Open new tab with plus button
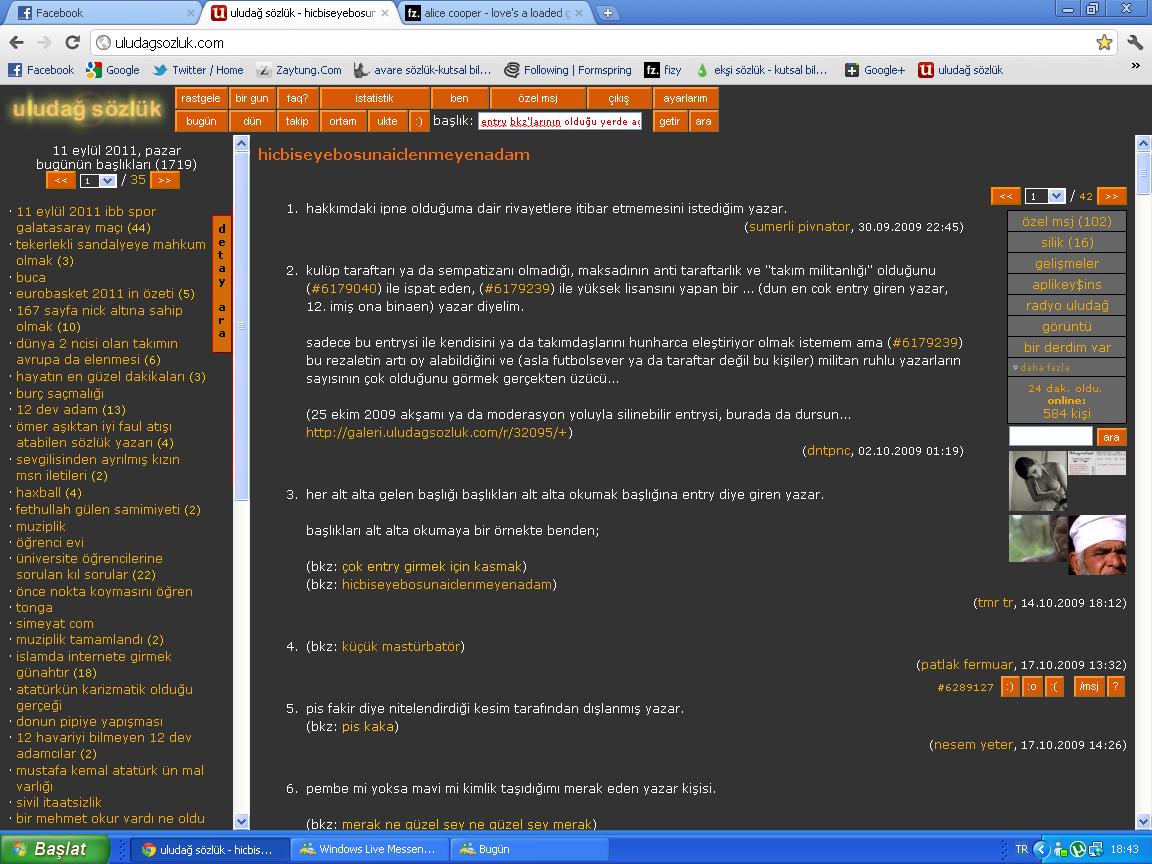This screenshot has width=1152, height=864. click(x=608, y=12)
